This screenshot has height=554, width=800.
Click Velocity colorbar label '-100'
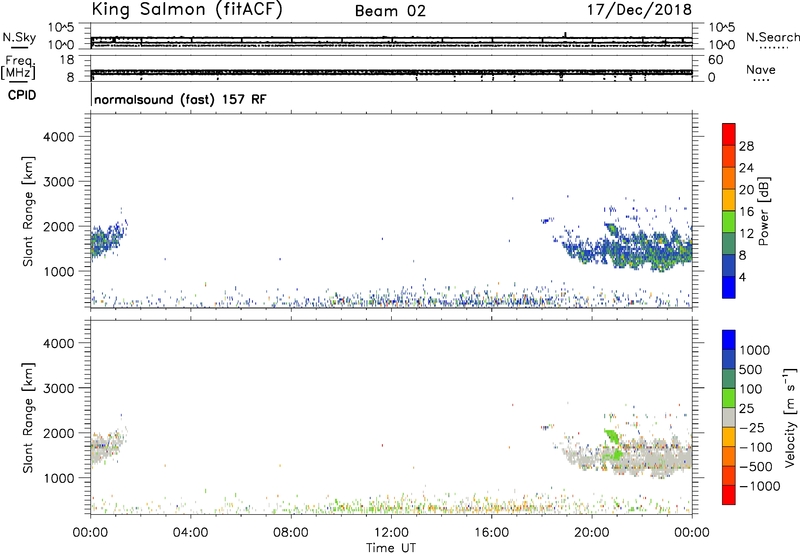coord(756,447)
